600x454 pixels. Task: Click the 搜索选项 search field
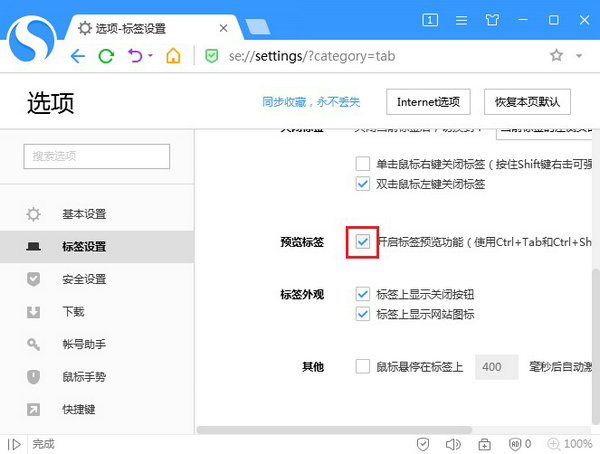pos(96,156)
